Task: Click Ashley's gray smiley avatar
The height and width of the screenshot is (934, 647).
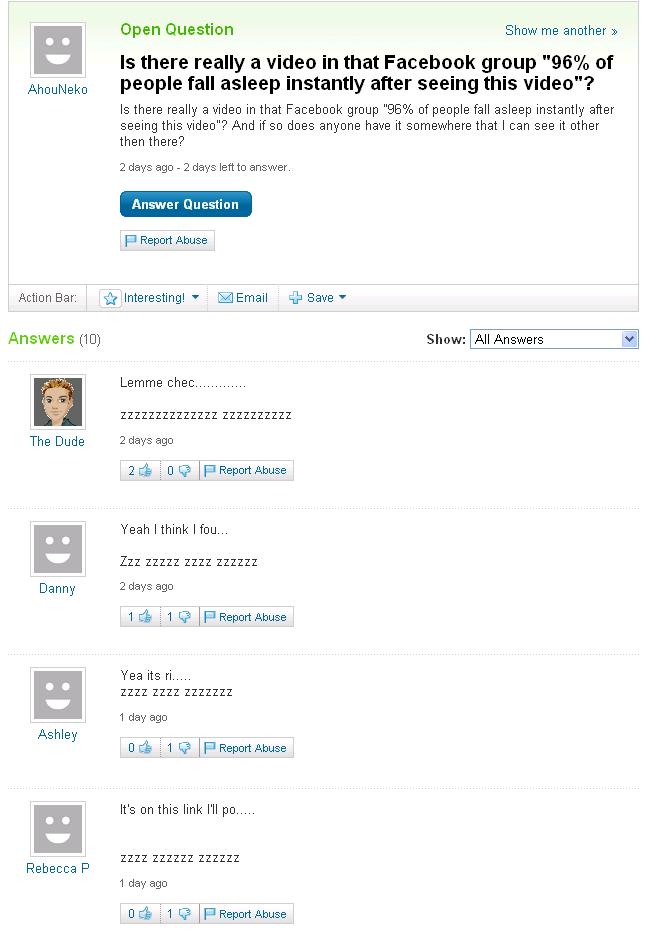Action: click(x=57, y=696)
